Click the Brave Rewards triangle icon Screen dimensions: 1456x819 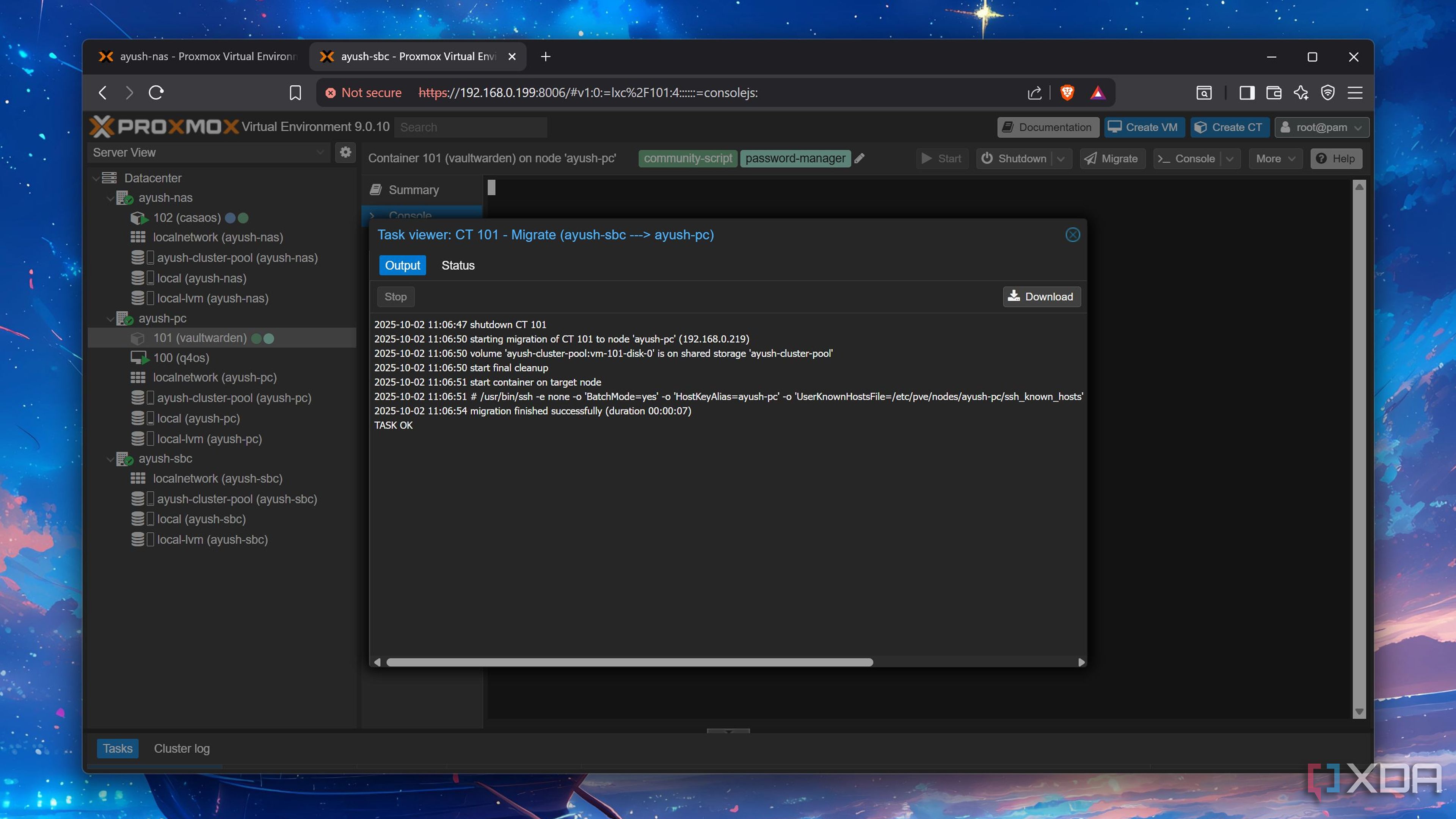point(1098,93)
